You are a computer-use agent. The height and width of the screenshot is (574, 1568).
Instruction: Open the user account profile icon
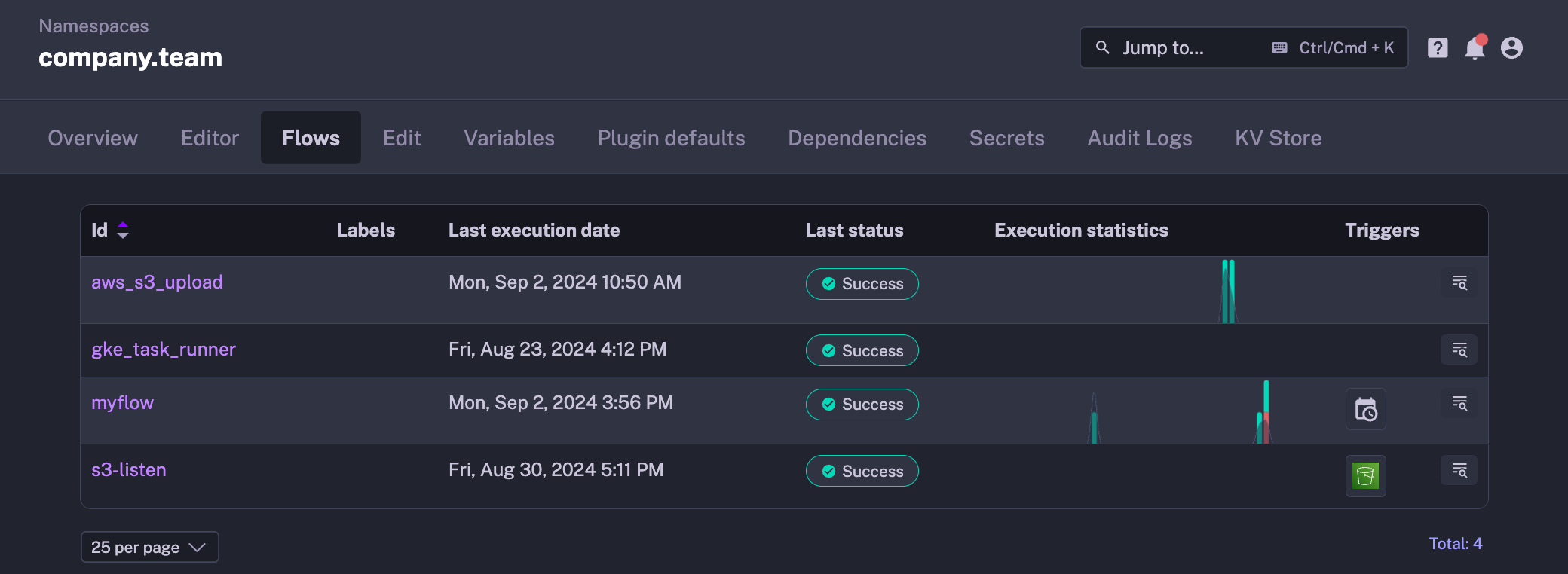click(x=1511, y=48)
